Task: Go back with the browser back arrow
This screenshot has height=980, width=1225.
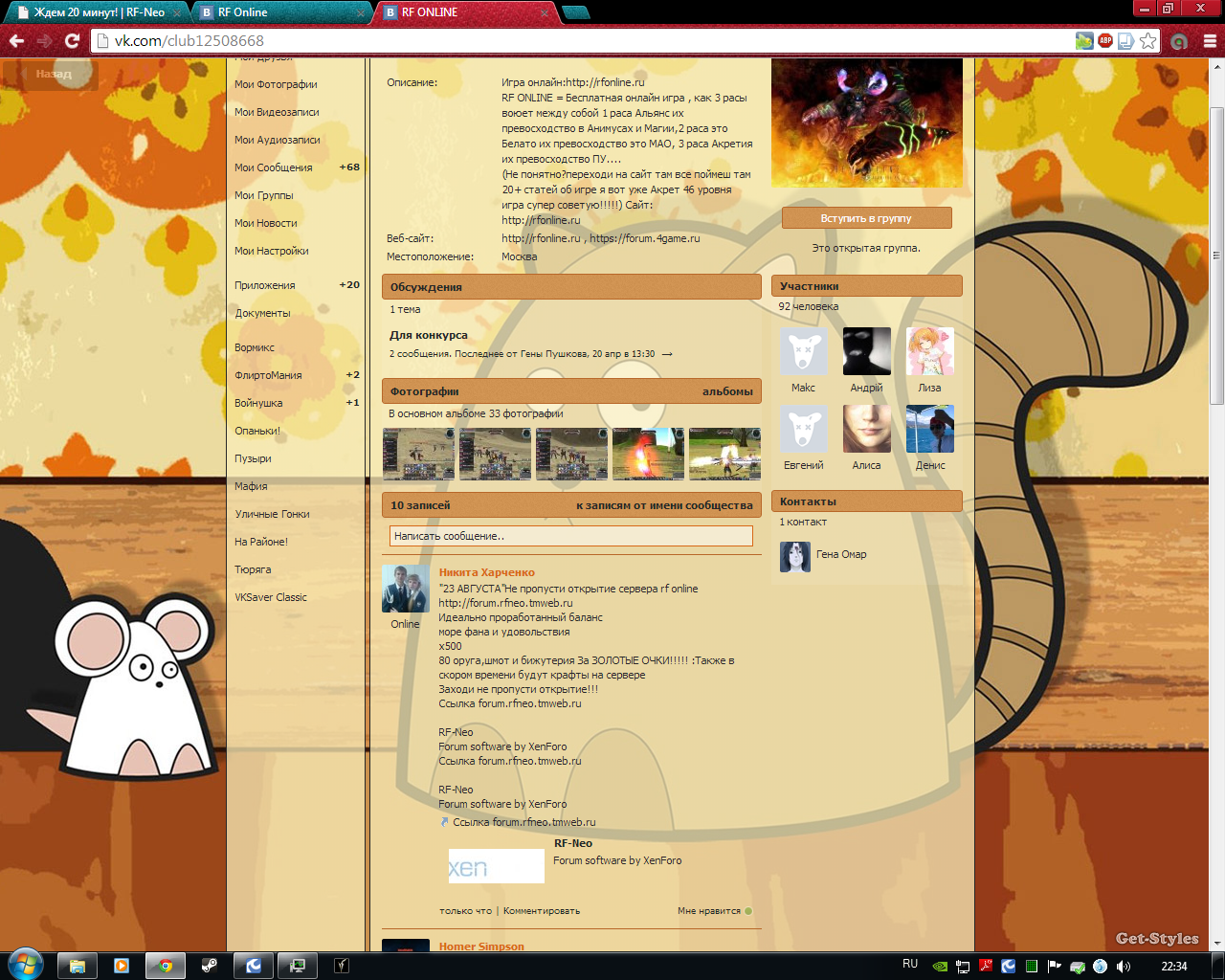Action: point(16,41)
